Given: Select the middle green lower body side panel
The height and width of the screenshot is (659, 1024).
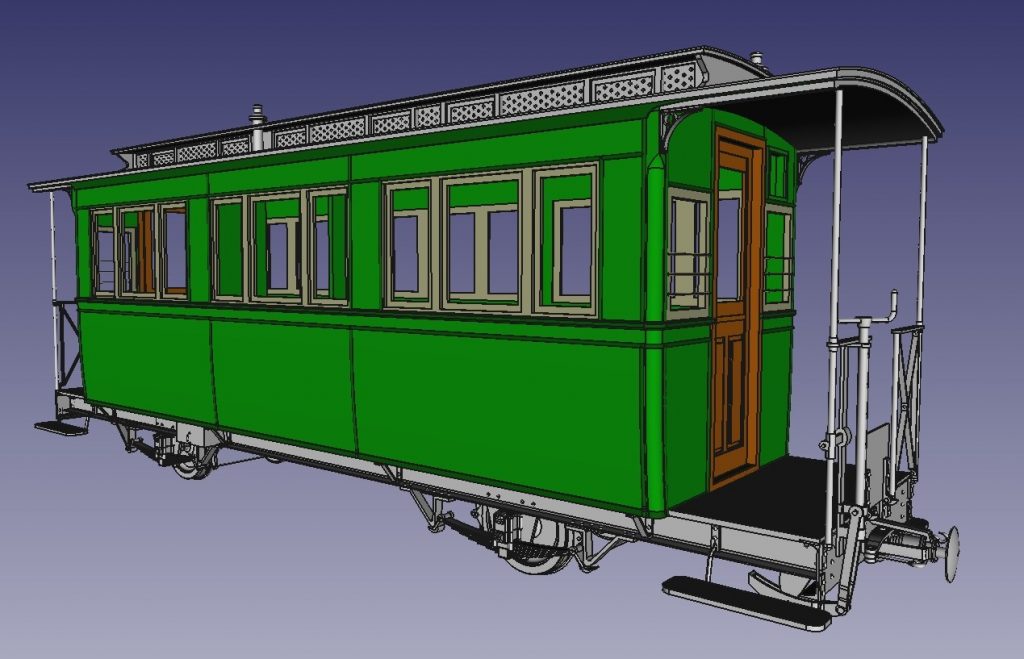Looking at the screenshot, I should coord(282,380).
